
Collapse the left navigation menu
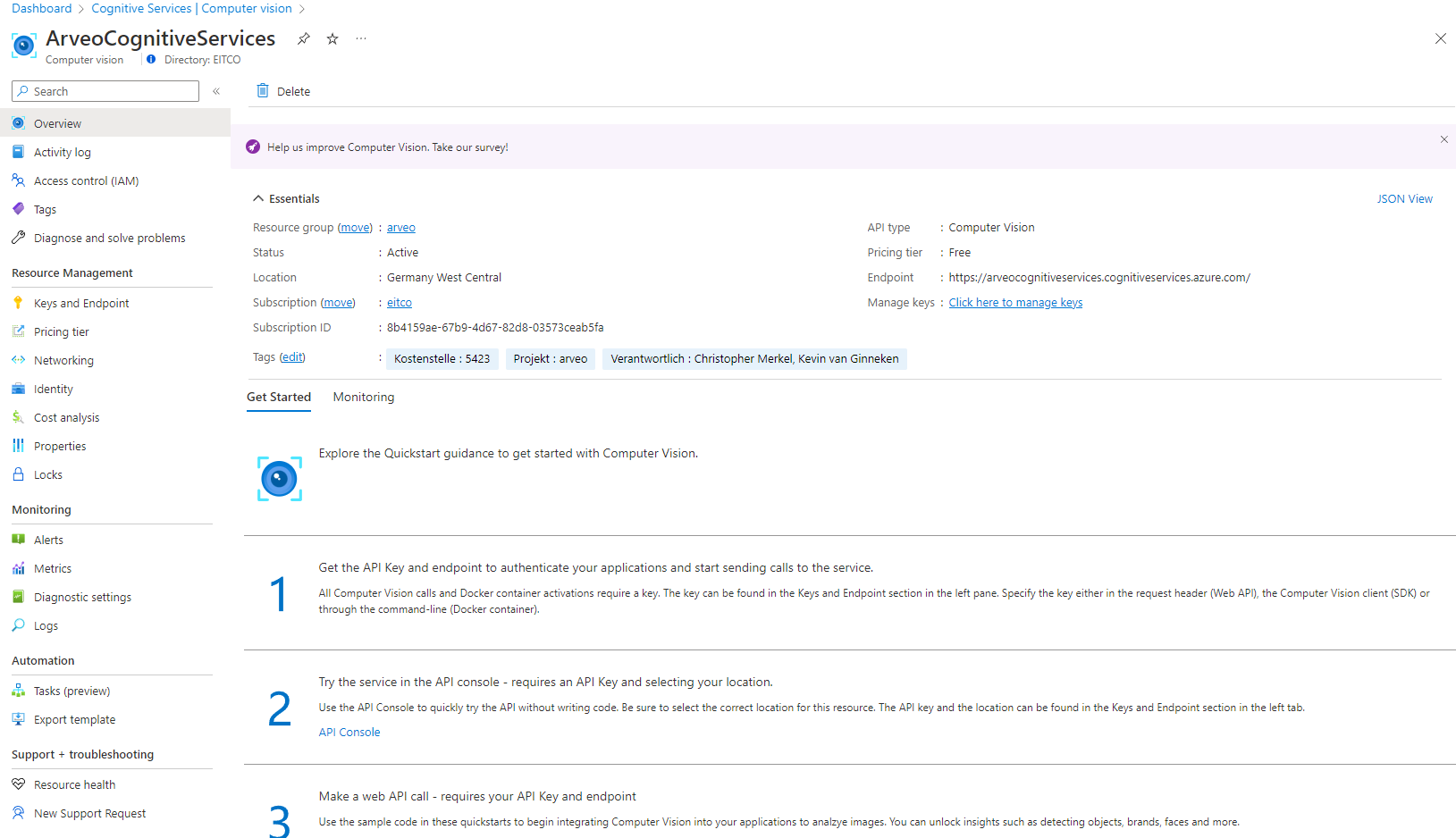[216, 91]
